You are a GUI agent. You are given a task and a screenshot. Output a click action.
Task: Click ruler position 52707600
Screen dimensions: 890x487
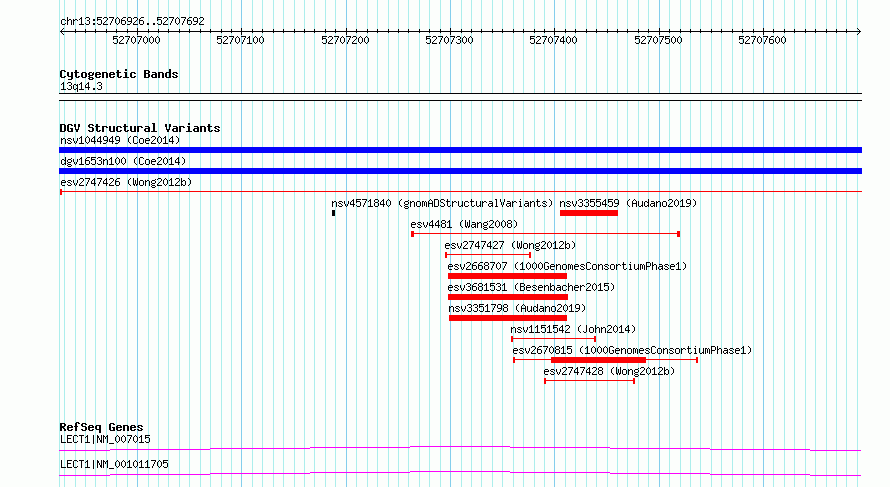[x=762, y=40]
